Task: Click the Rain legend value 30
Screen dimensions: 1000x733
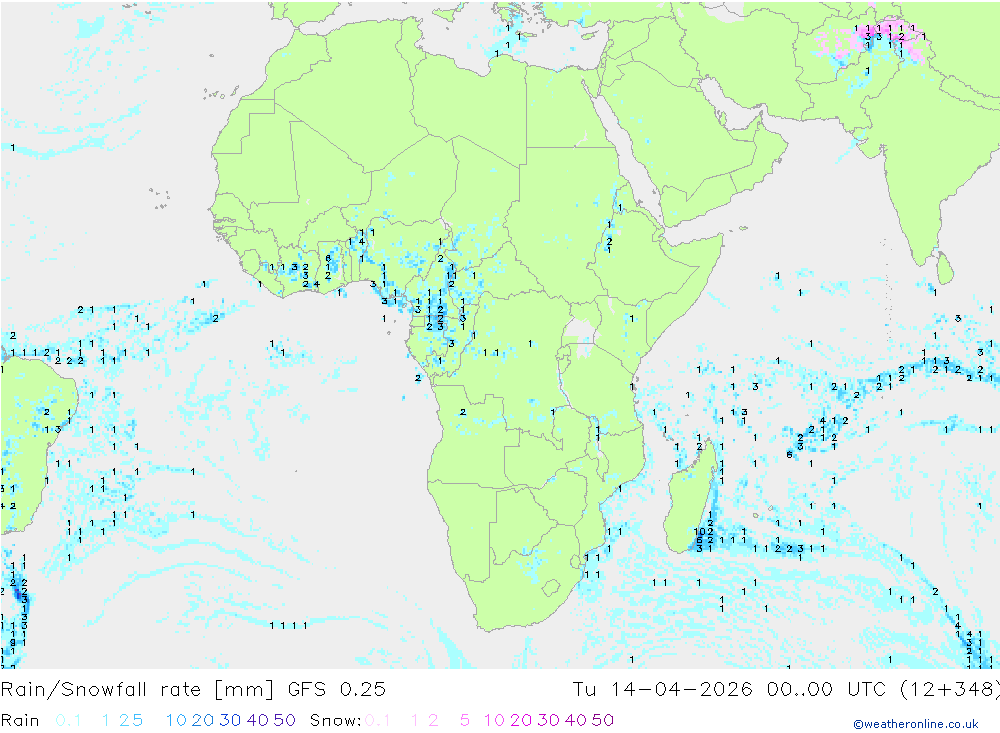Action: [x=230, y=720]
